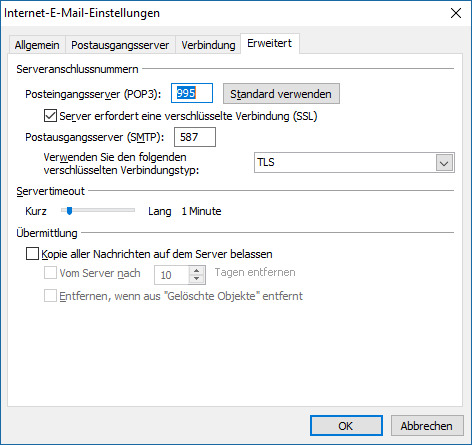Uncheck the SSL encrypted connection checkbox
The image size is (472, 445).
click(50, 116)
